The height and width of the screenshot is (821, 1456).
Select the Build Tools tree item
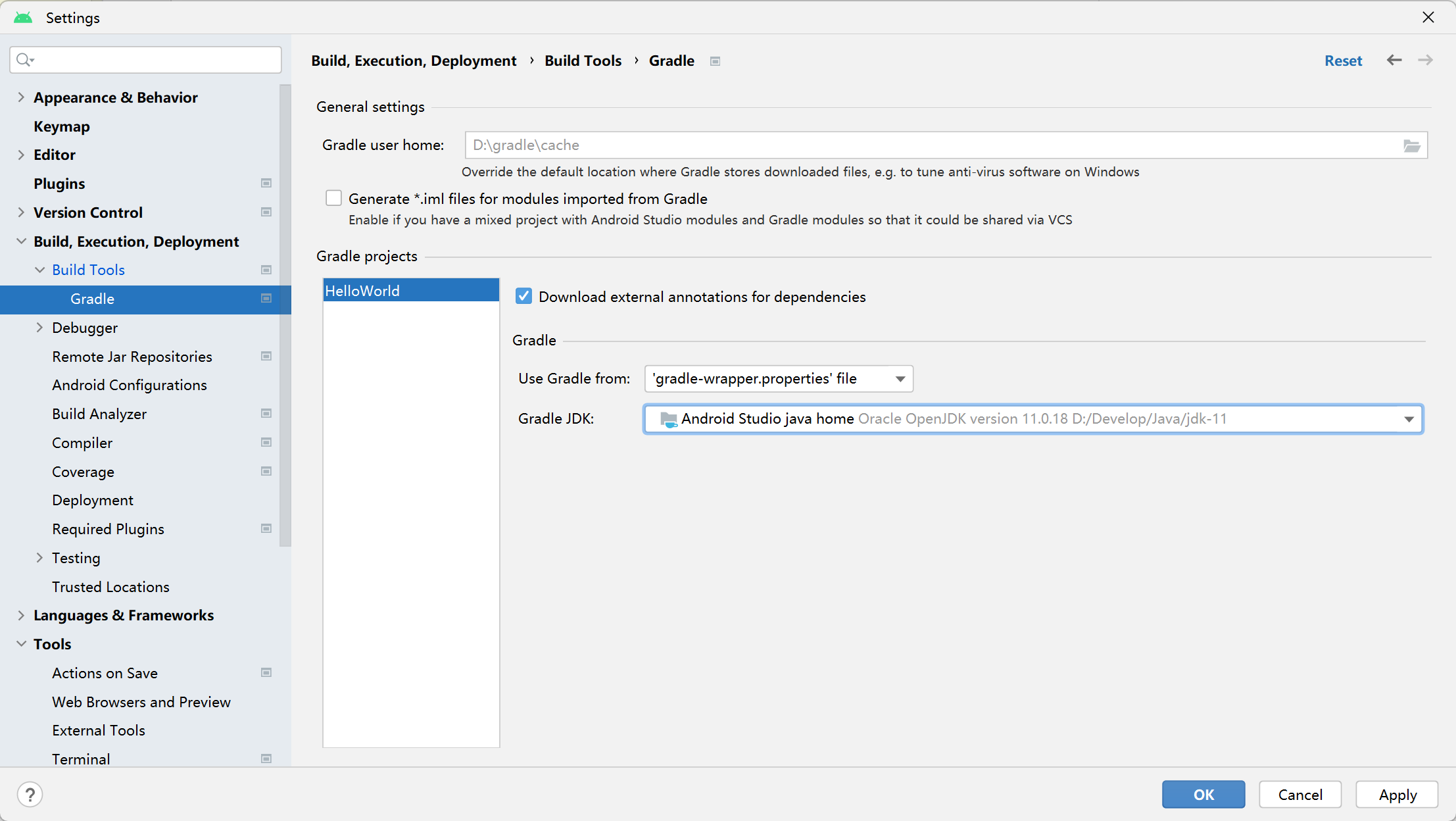88,269
